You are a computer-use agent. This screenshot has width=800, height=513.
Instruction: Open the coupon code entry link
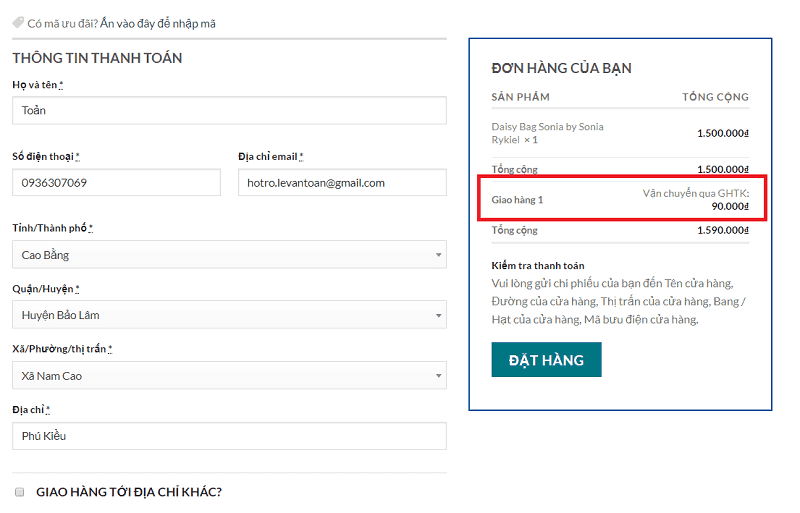click(x=158, y=23)
